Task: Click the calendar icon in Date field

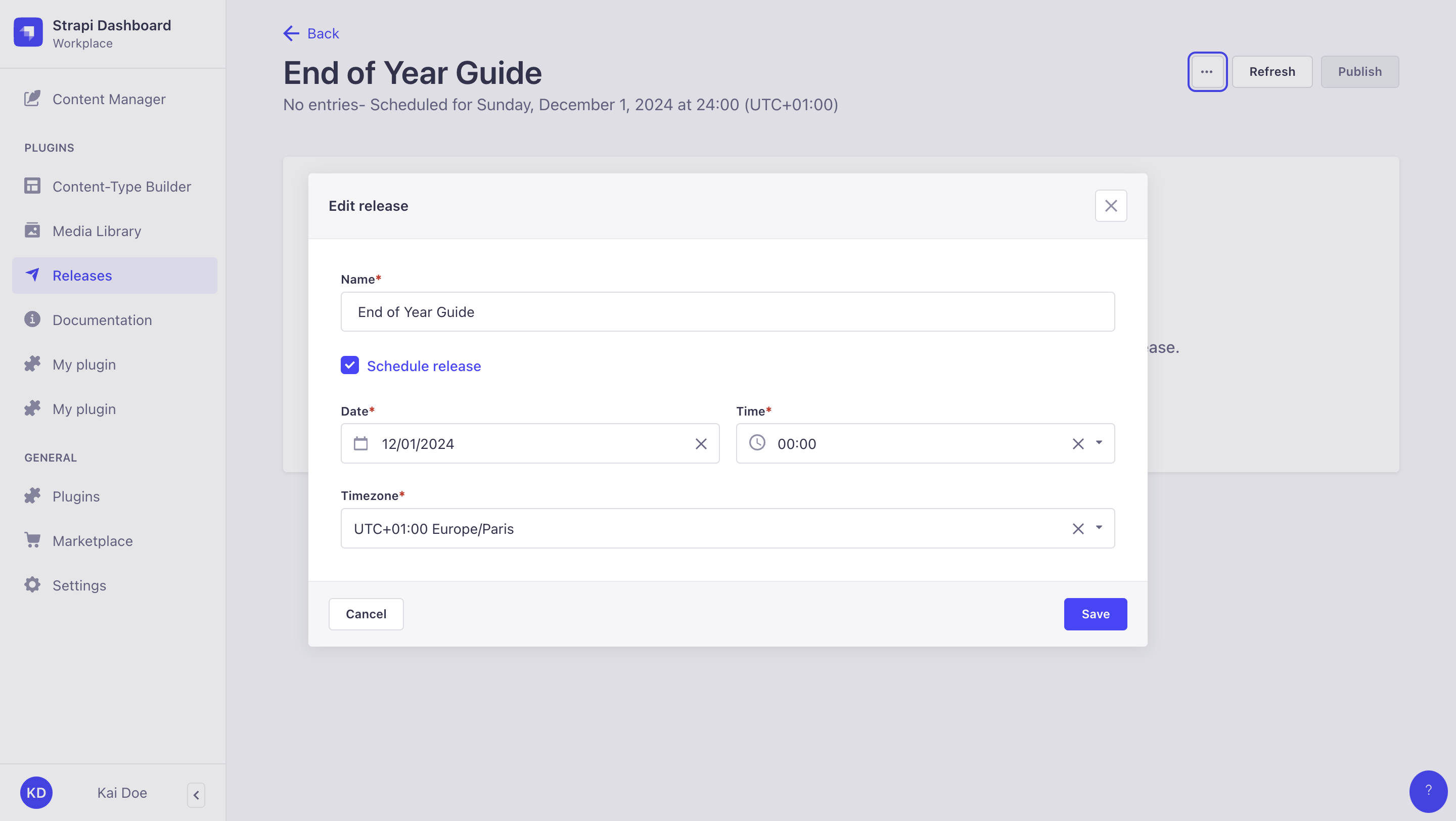Action: click(361, 443)
